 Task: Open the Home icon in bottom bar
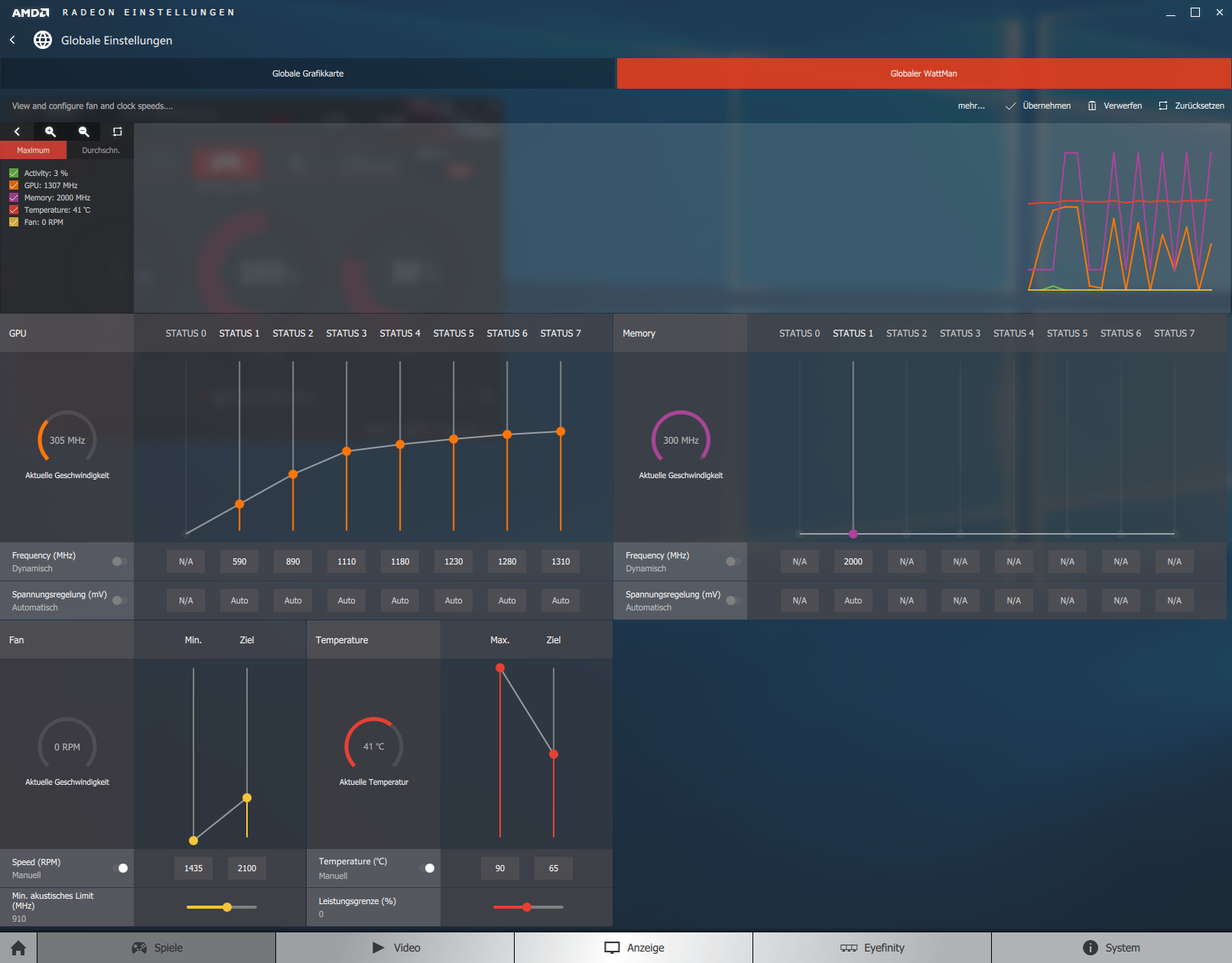18,948
